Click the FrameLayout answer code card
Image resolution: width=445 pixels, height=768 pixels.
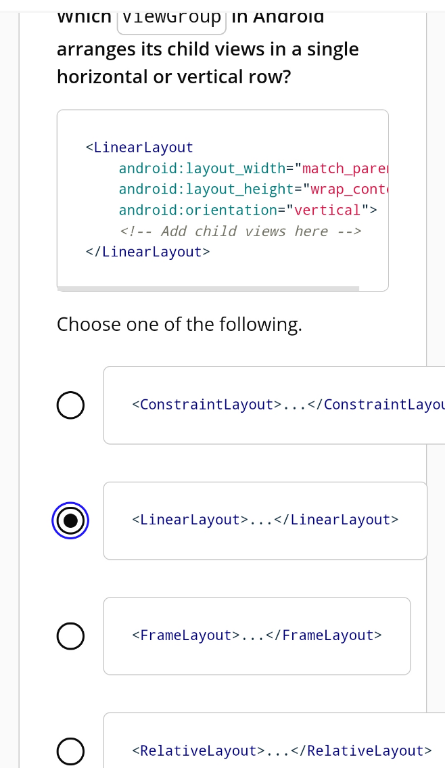[x=257, y=636]
